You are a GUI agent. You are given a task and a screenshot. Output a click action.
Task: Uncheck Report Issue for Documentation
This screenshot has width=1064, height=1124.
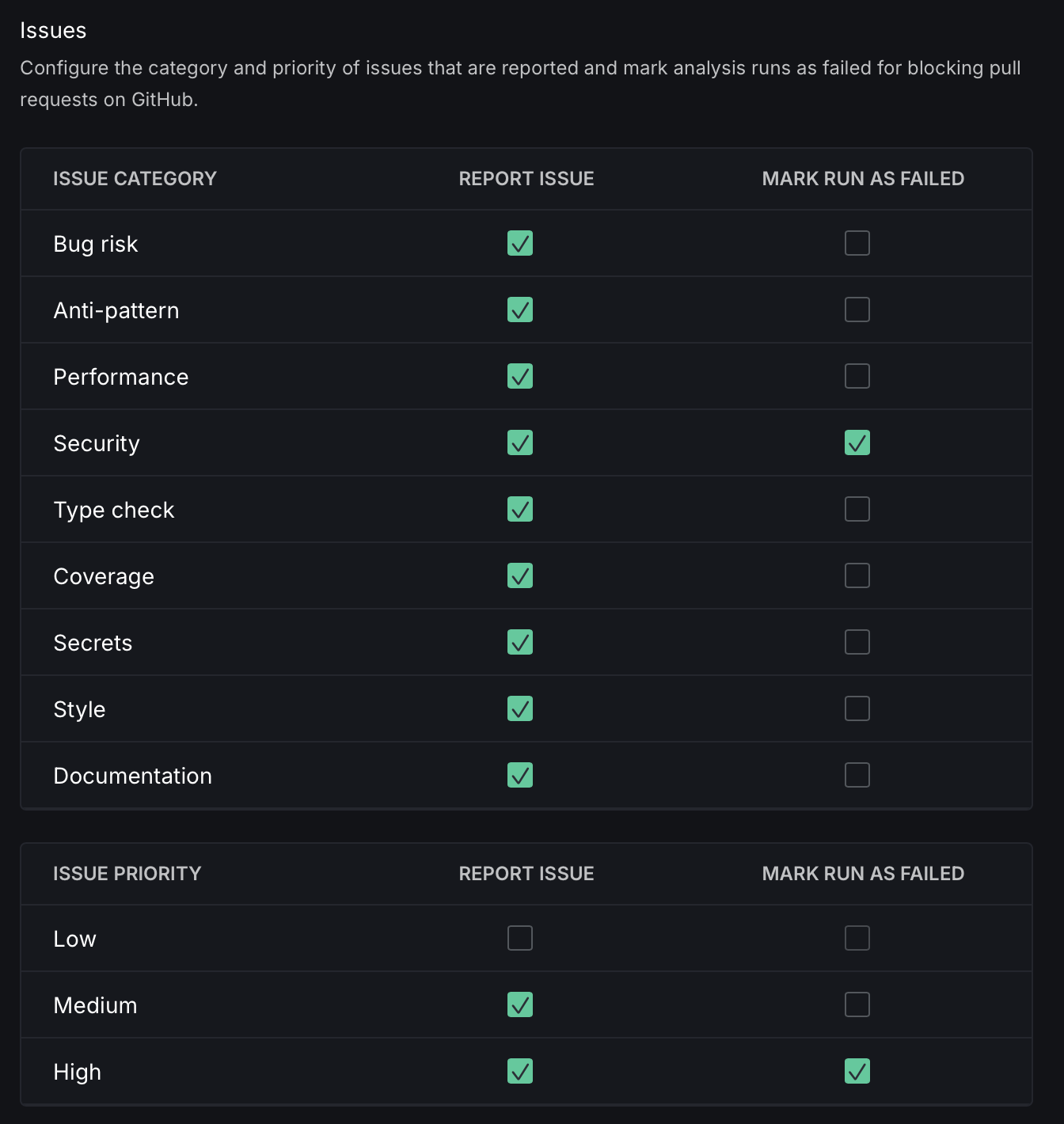(x=520, y=775)
